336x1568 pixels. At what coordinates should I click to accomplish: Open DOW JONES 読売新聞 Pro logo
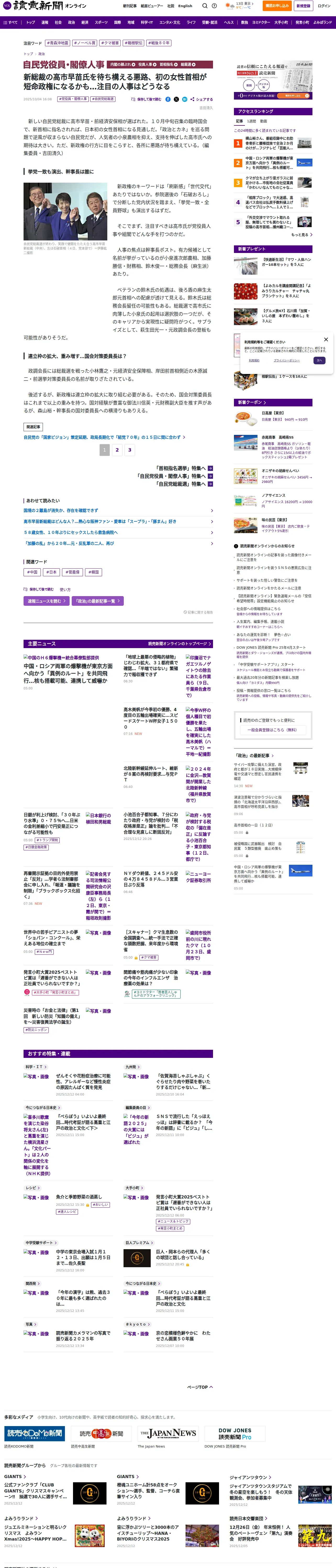click(x=235, y=1433)
